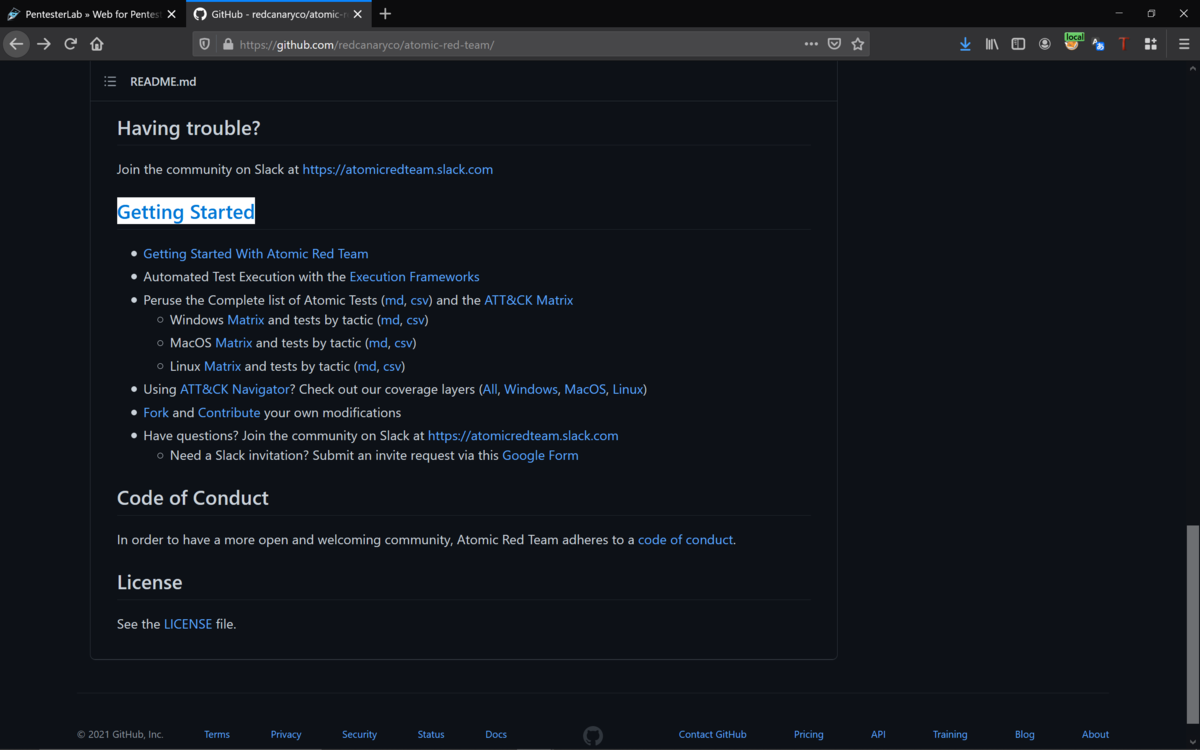Open Getting Started With Atomic Red Team
Viewport: 1200px width, 750px height.
[256, 254]
